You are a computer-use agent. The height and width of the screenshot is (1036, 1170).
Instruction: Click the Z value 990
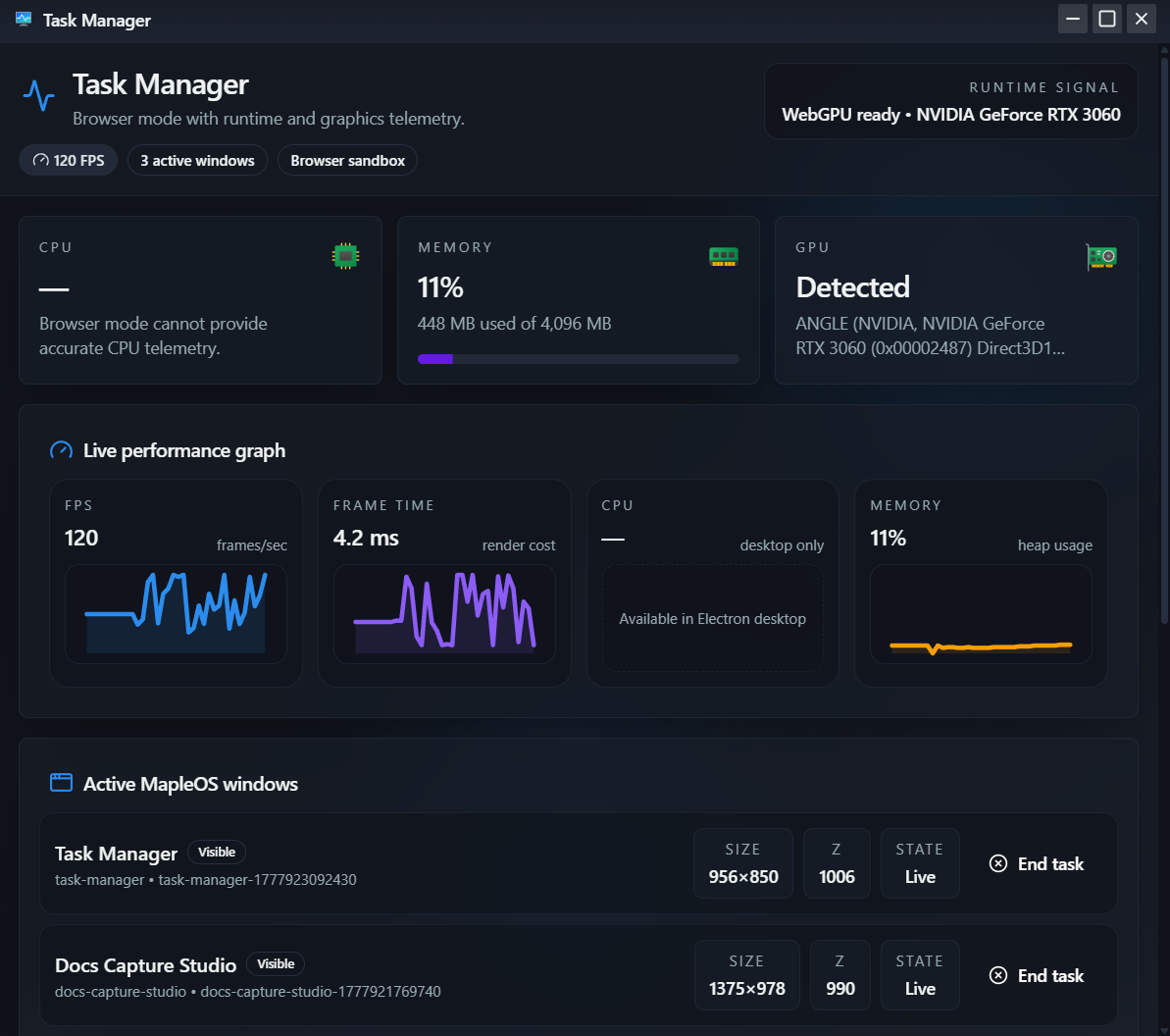coord(840,988)
